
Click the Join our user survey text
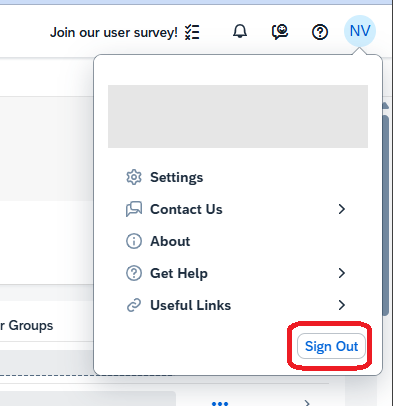pyautogui.click(x=114, y=33)
